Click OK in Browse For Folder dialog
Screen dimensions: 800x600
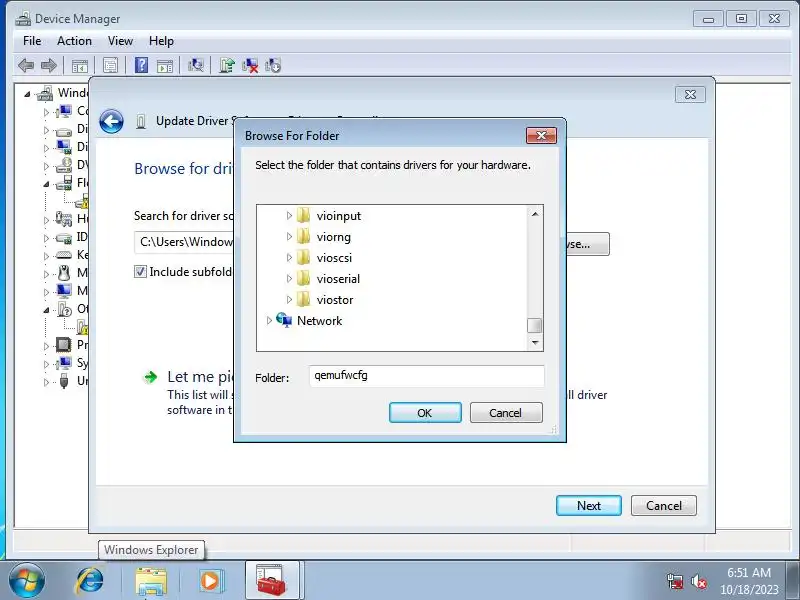(425, 412)
